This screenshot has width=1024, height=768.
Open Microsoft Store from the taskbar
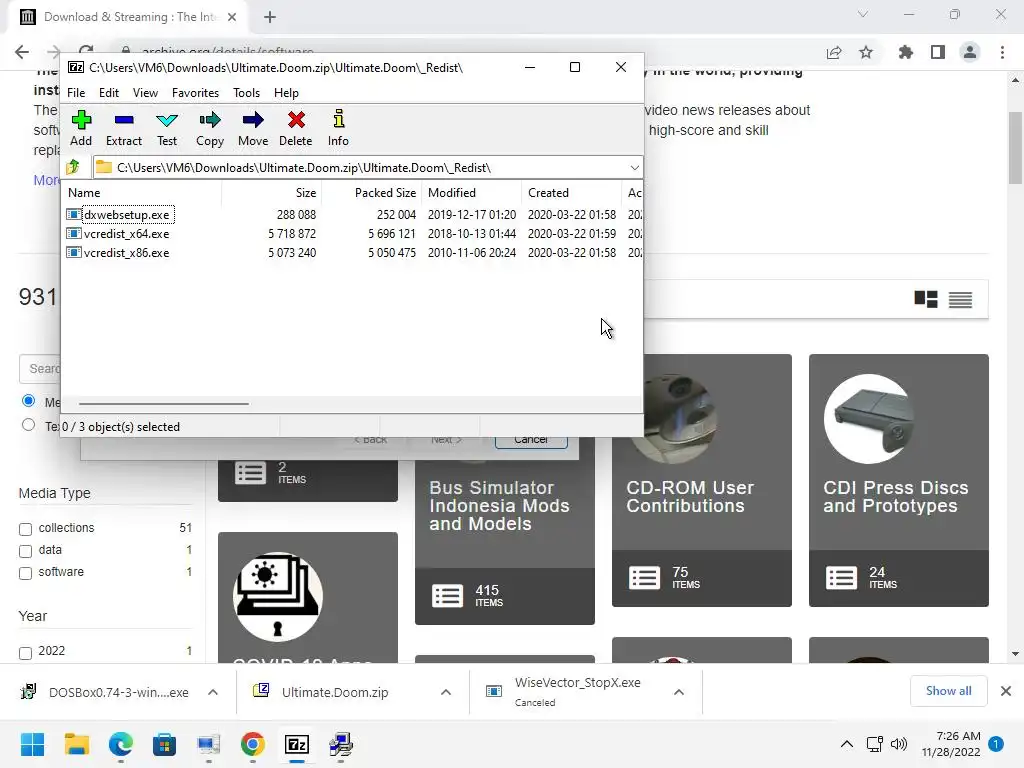click(165, 744)
